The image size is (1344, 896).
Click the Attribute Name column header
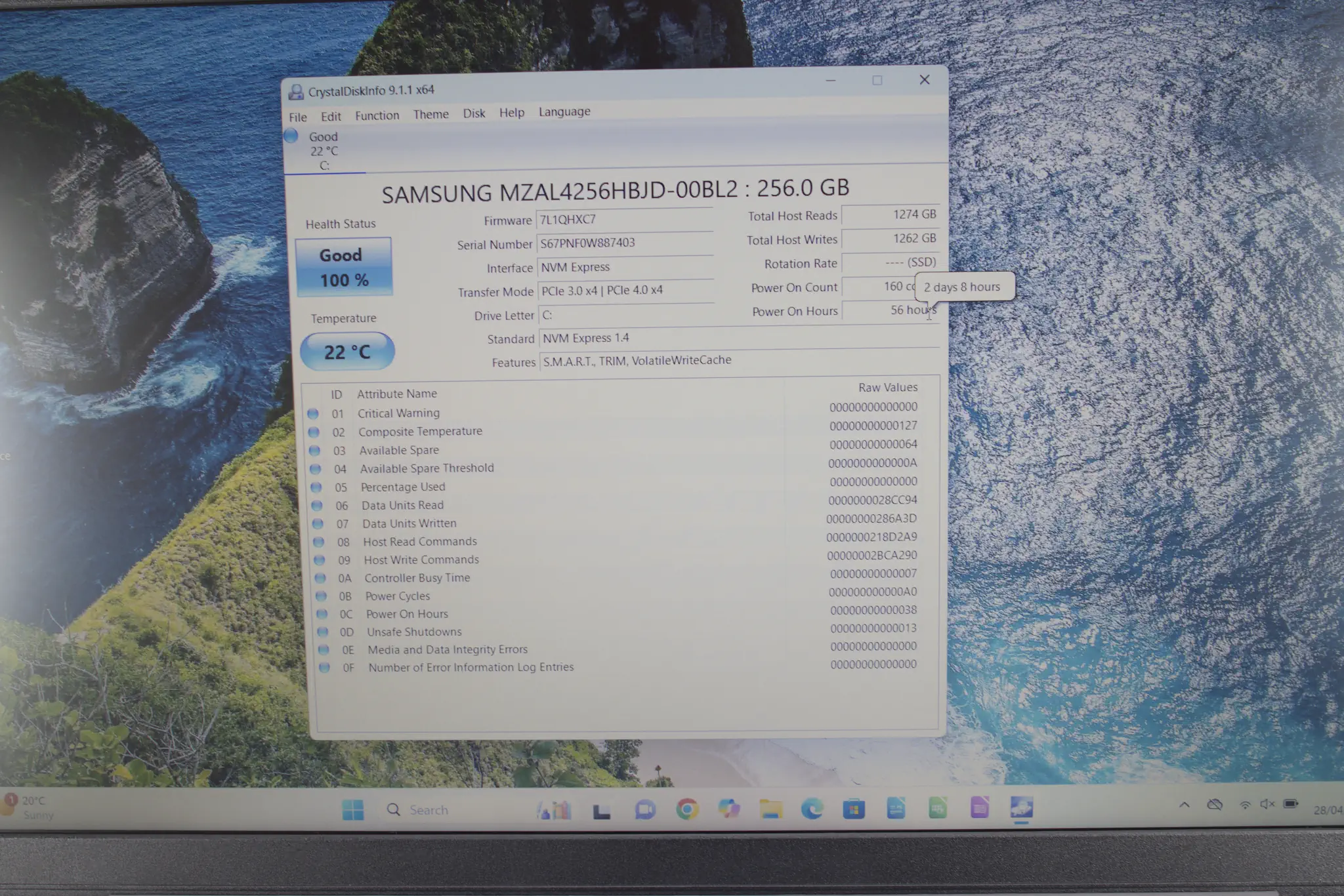pyautogui.click(x=397, y=394)
